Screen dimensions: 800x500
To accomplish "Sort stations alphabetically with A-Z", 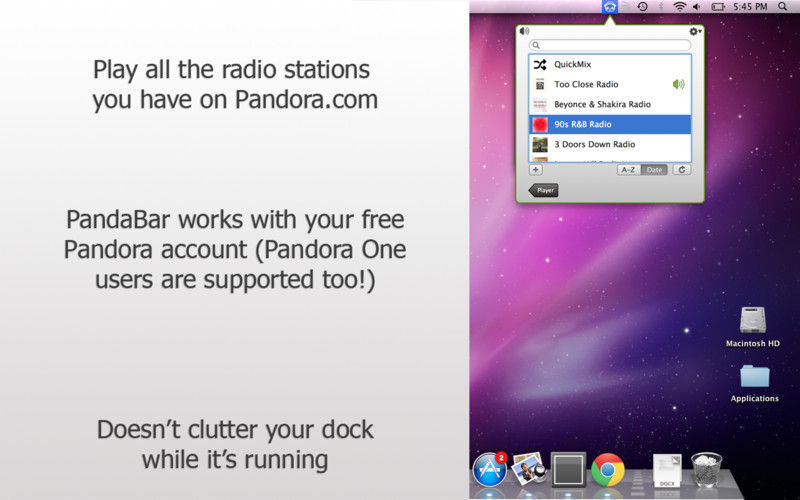I will 628,170.
